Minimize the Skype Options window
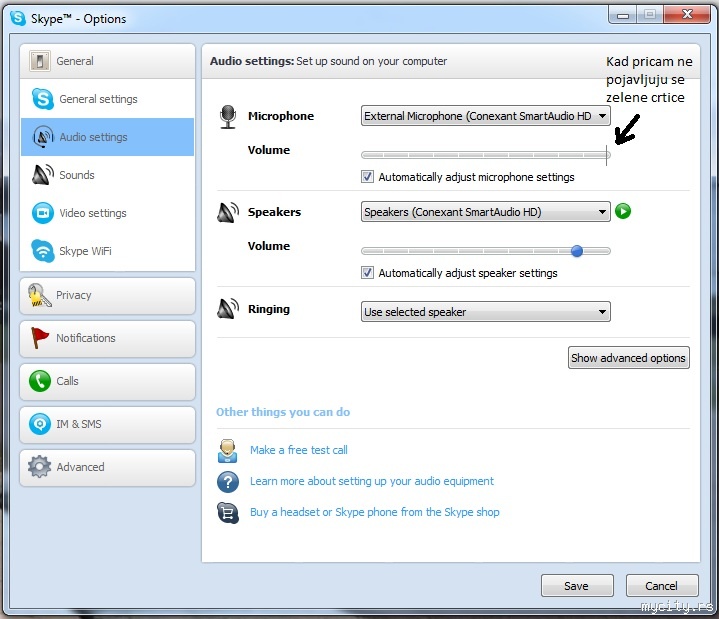Screen dimensions: 719x619 coord(623,15)
